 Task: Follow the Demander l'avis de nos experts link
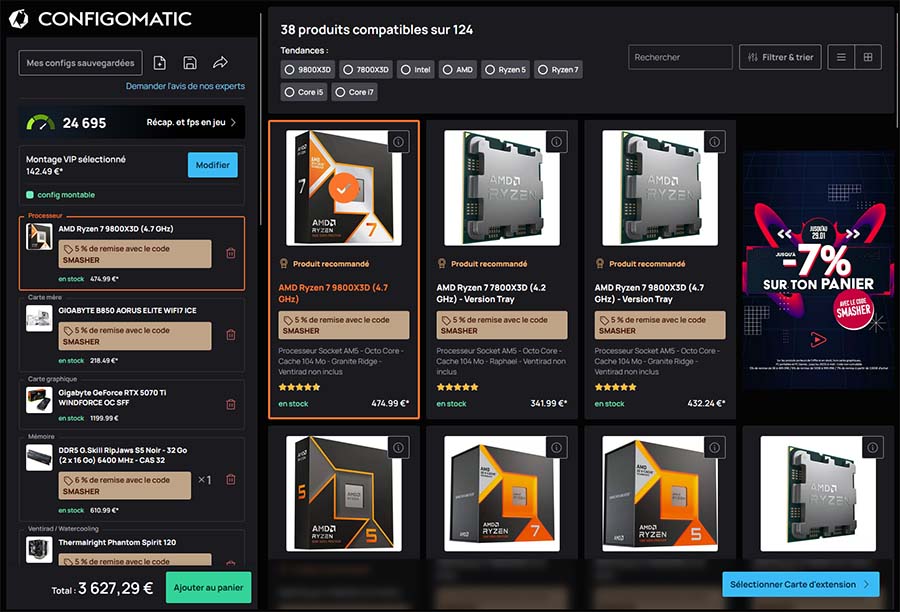point(185,87)
